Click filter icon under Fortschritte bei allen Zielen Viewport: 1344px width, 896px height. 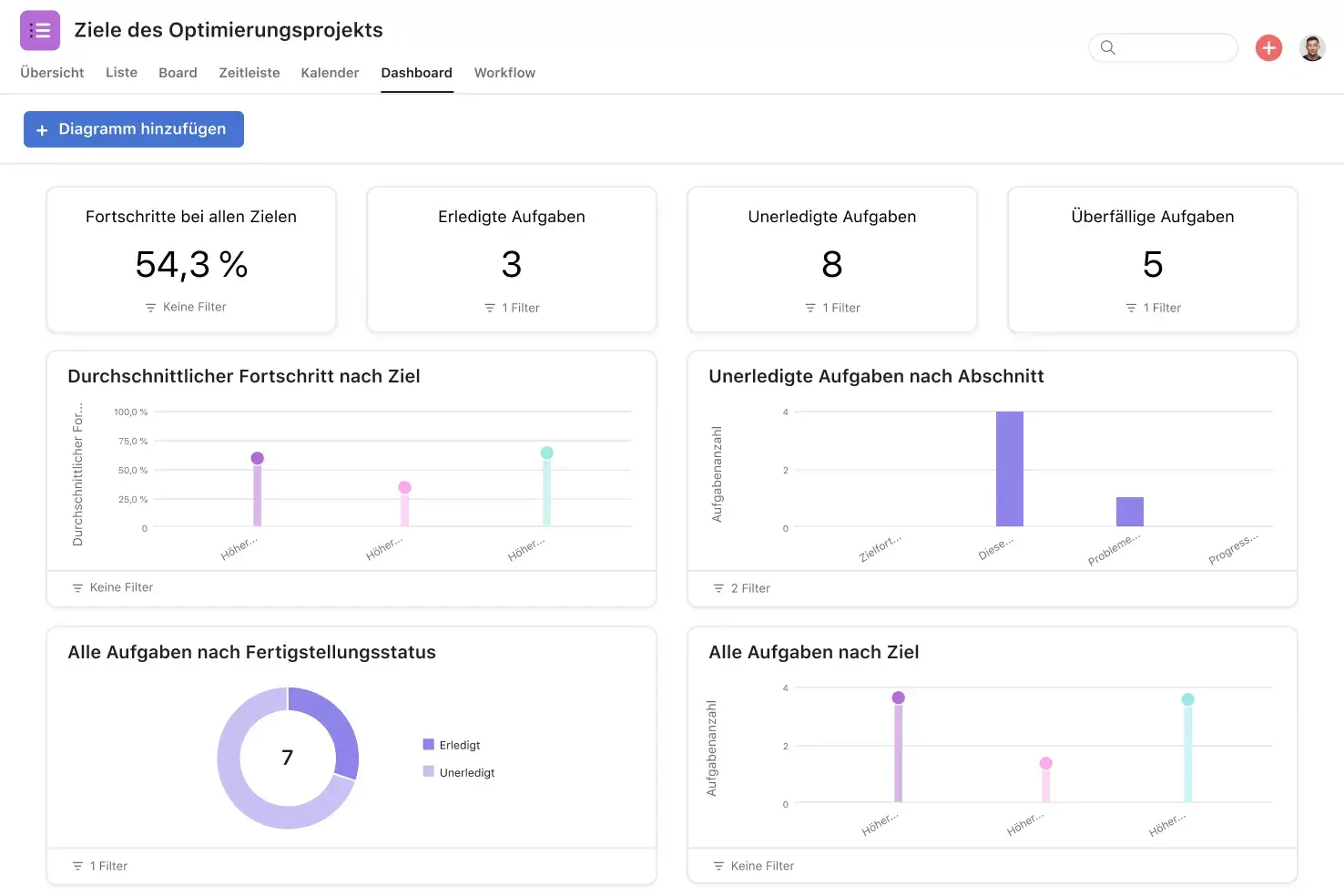point(150,308)
